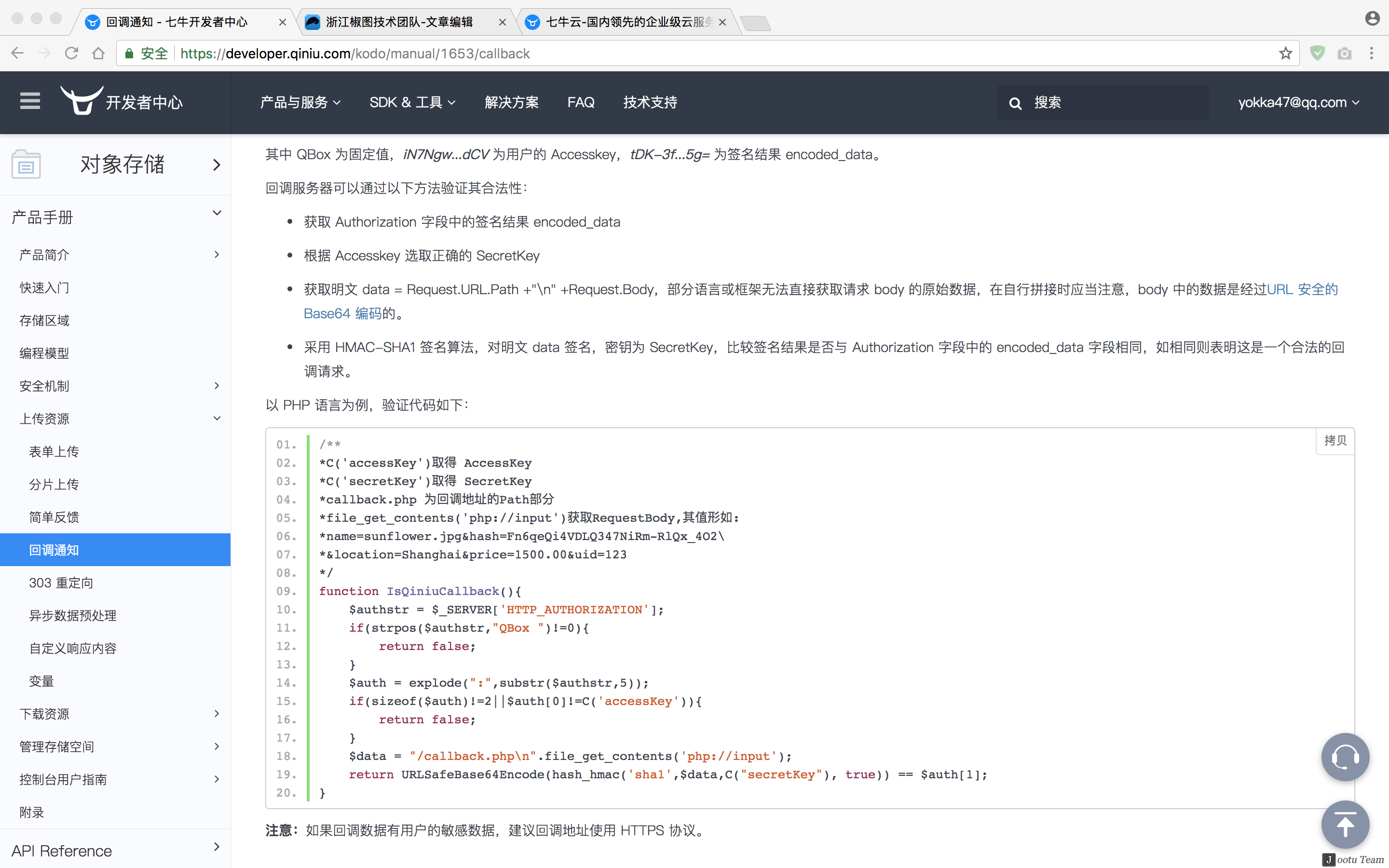Click the browser home icon
The width and height of the screenshot is (1389, 868).
pos(98,54)
